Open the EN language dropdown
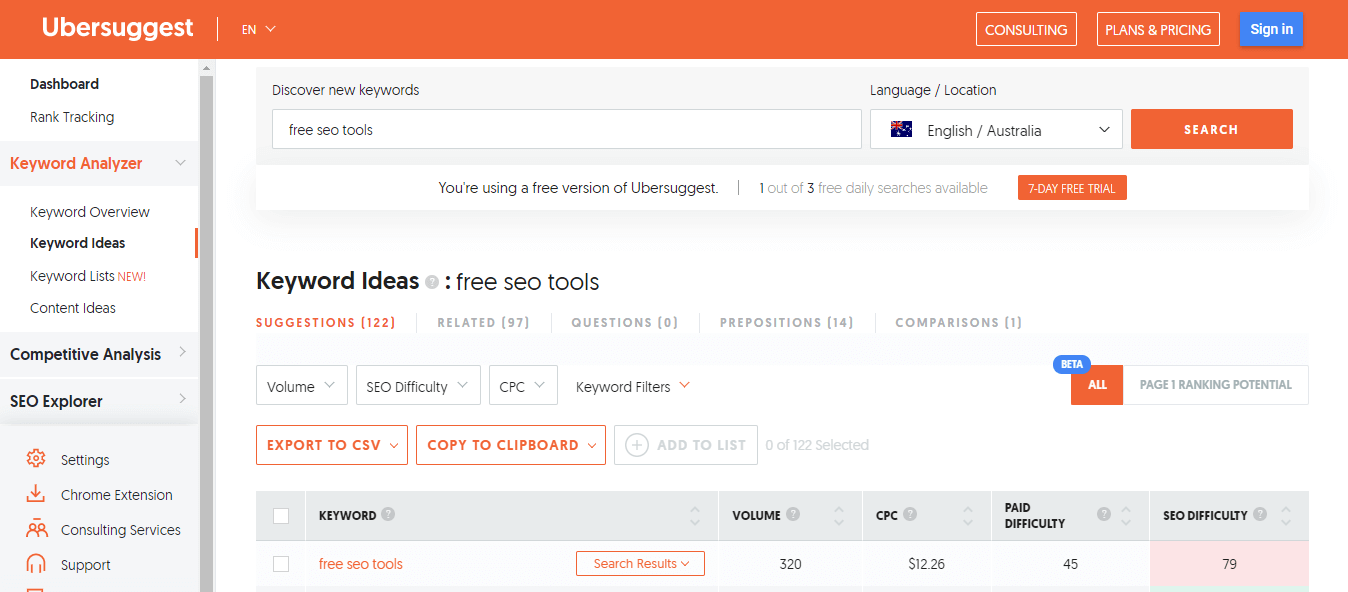Viewport: 1348px width, 592px height. click(258, 29)
